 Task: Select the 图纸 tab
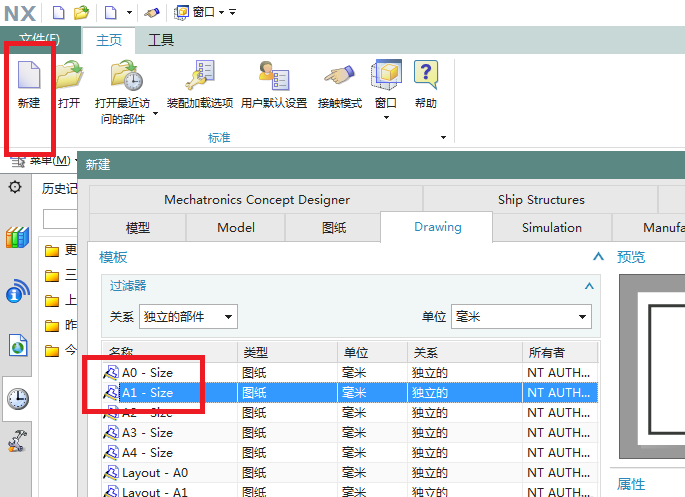[x=334, y=228]
